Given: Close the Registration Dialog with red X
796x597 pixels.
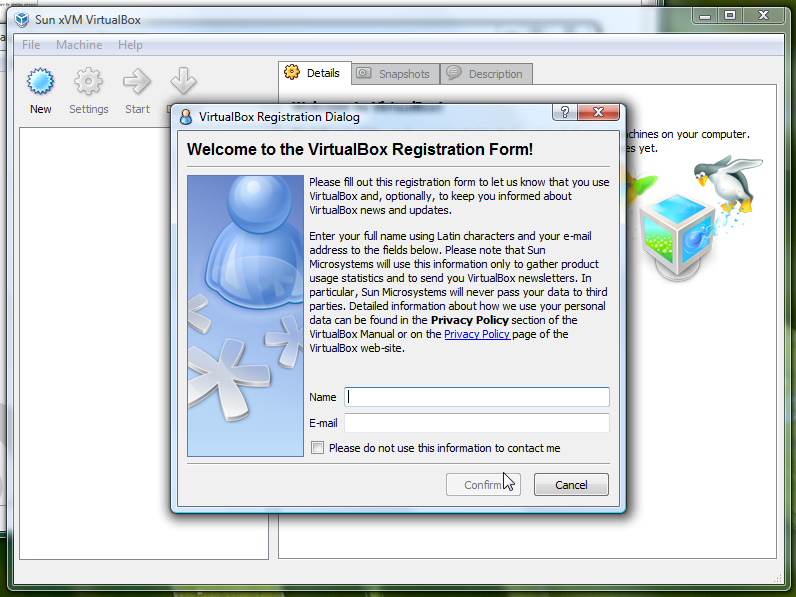Looking at the screenshot, I should coord(598,112).
